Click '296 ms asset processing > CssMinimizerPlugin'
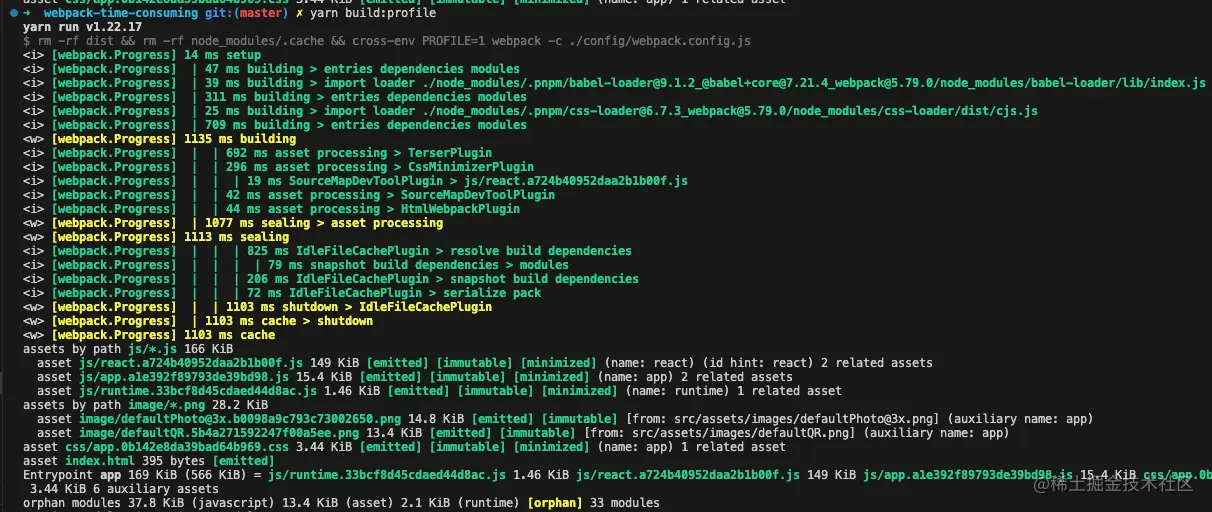Image resolution: width=1212 pixels, height=512 pixels. point(380,167)
